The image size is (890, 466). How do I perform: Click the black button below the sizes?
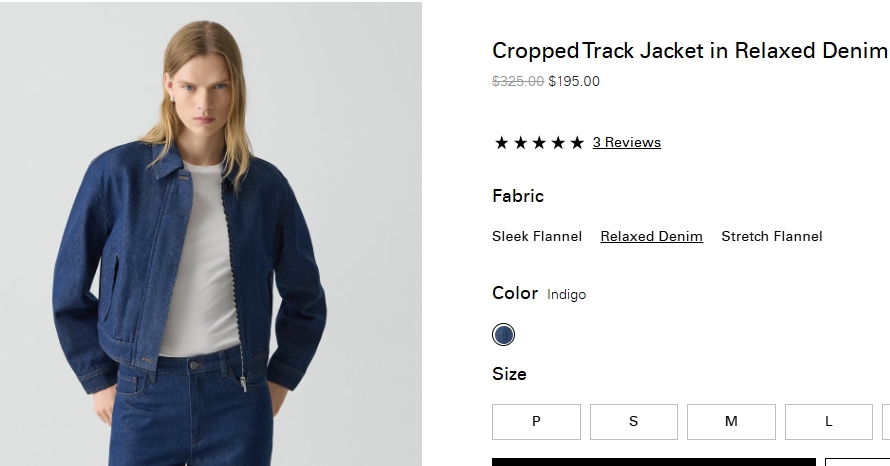pyautogui.click(x=653, y=461)
